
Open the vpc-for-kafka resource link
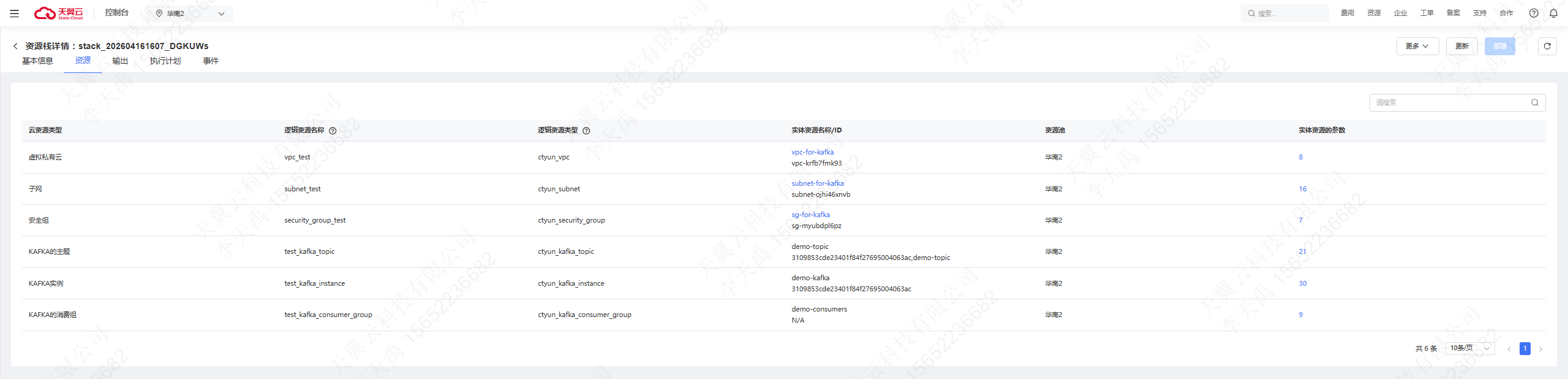click(x=812, y=152)
